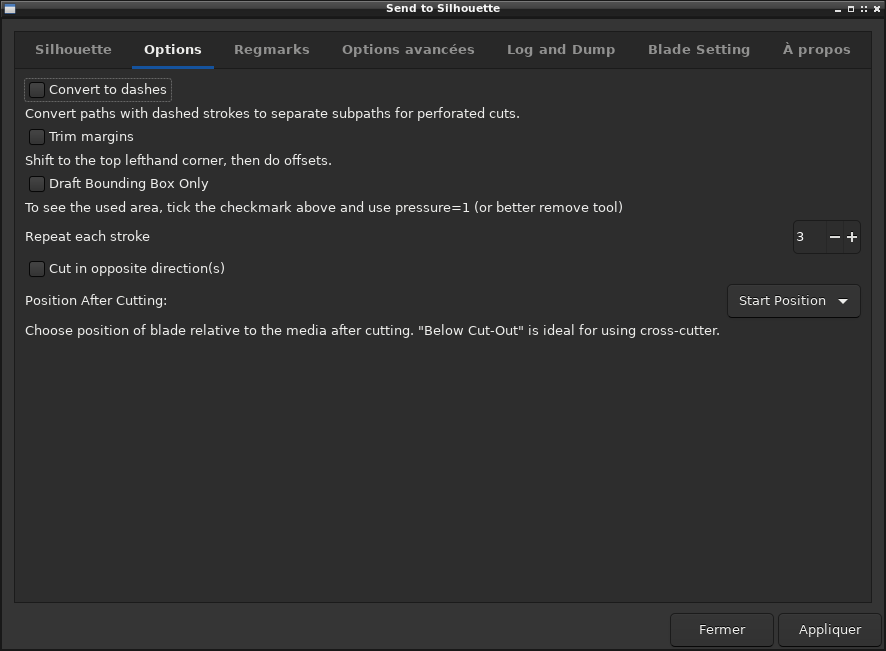Image resolution: width=886 pixels, height=651 pixels.
Task: Open the Position After Cutting dropdown
Action: [793, 301]
